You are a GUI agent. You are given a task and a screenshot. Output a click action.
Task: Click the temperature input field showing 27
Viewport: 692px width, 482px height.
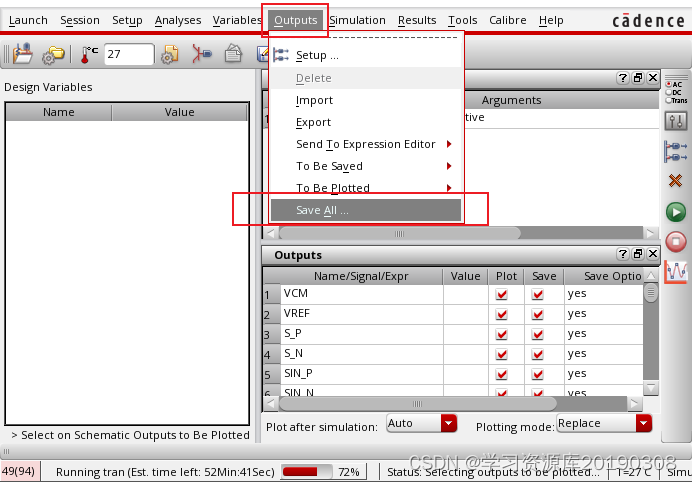(128, 54)
